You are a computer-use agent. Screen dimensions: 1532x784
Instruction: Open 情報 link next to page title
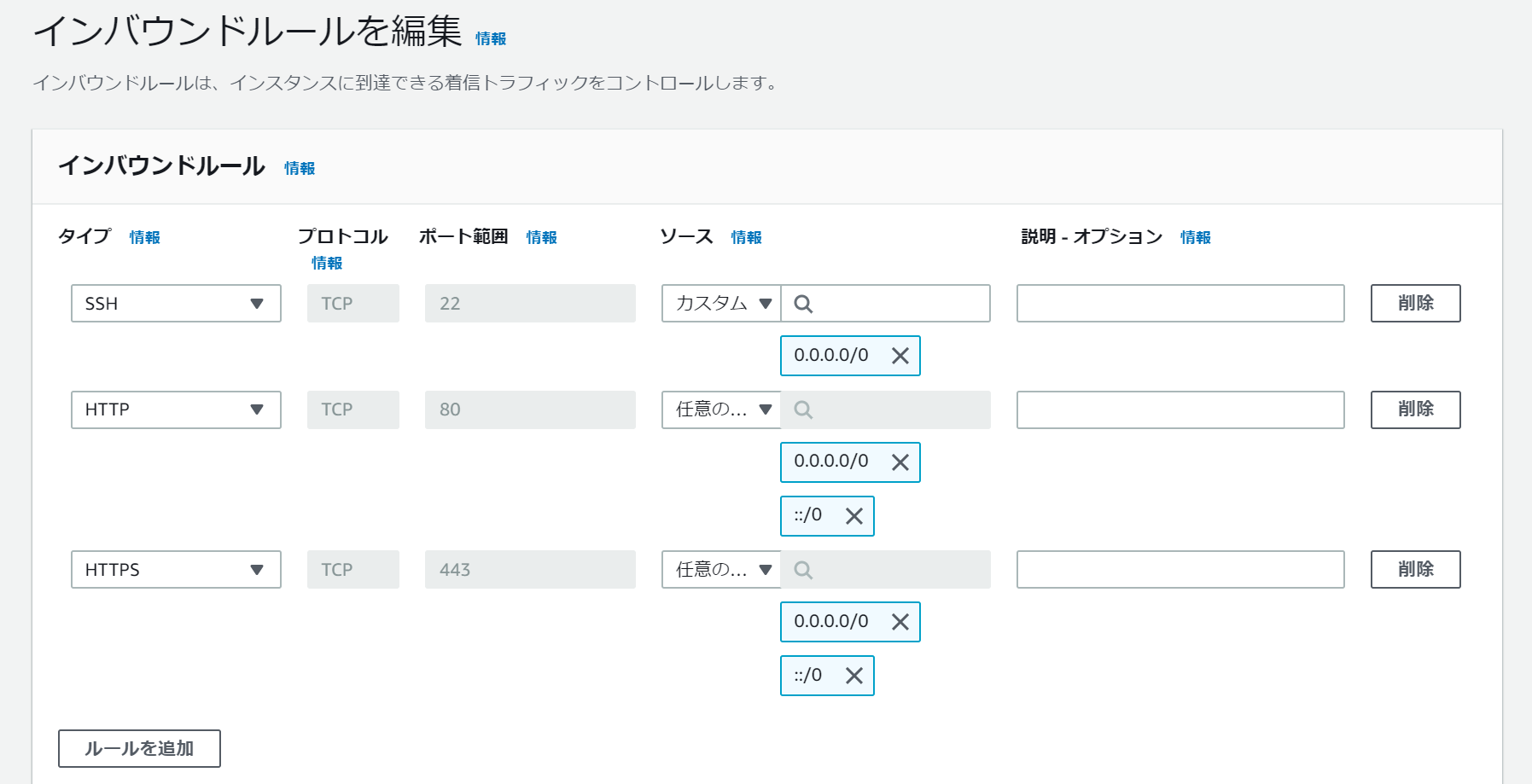pyautogui.click(x=491, y=39)
